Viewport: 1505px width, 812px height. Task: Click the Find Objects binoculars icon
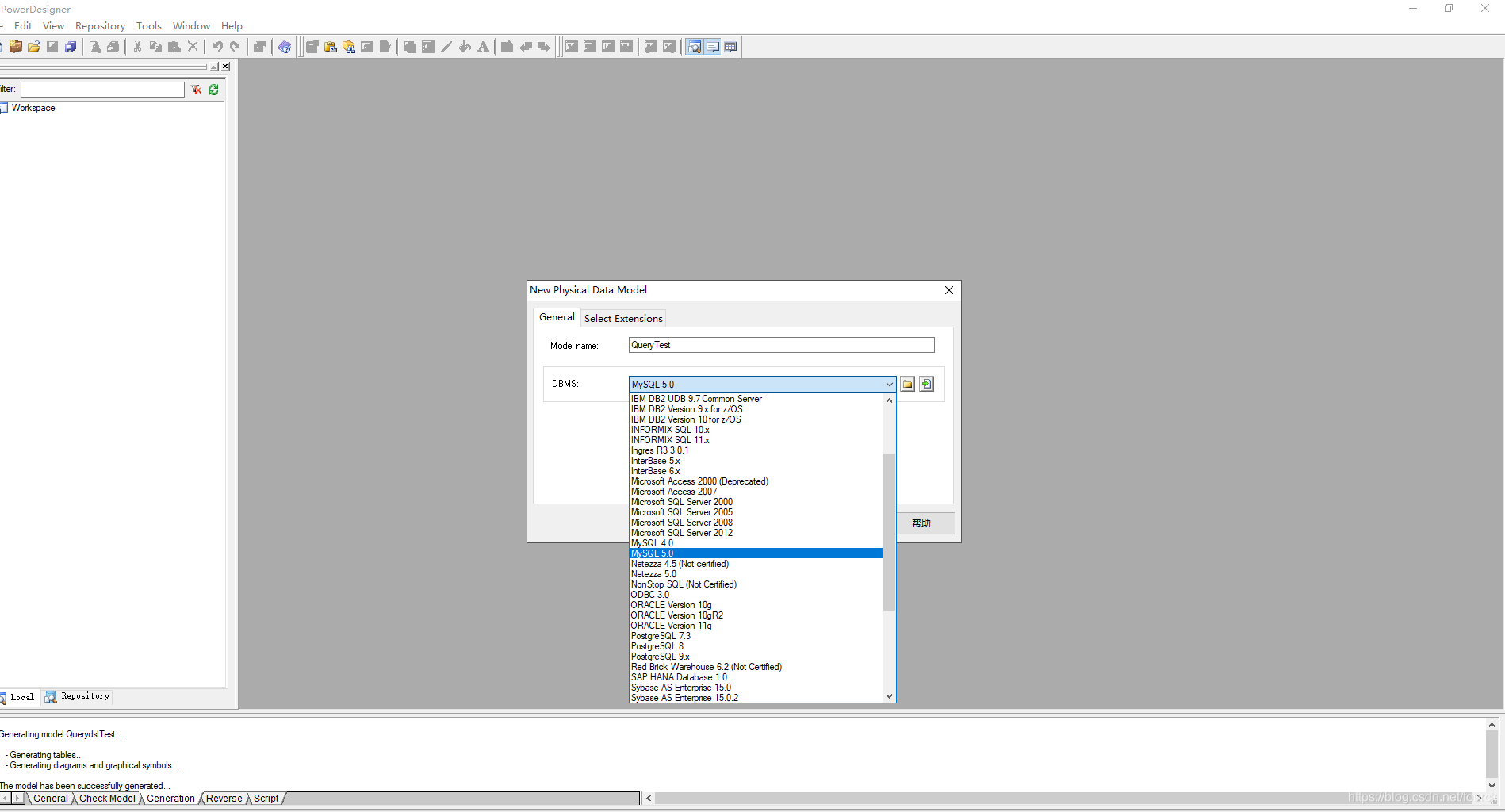[x=349, y=47]
